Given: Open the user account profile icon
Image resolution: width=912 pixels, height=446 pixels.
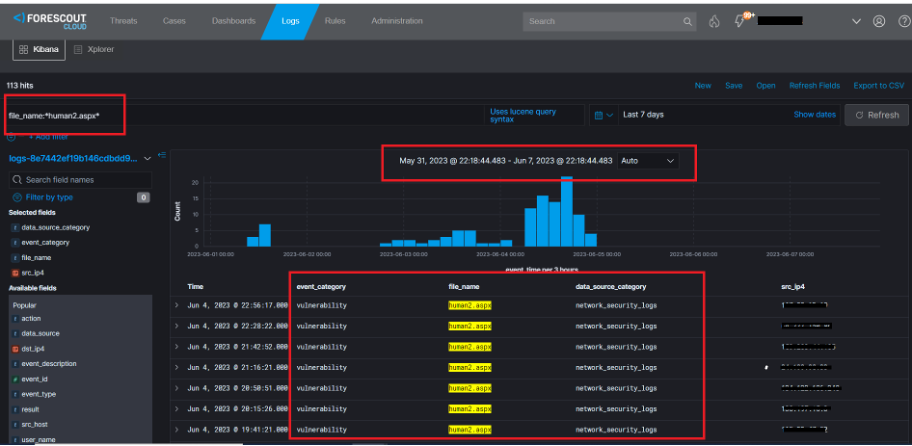Looking at the screenshot, I should click(879, 21).
